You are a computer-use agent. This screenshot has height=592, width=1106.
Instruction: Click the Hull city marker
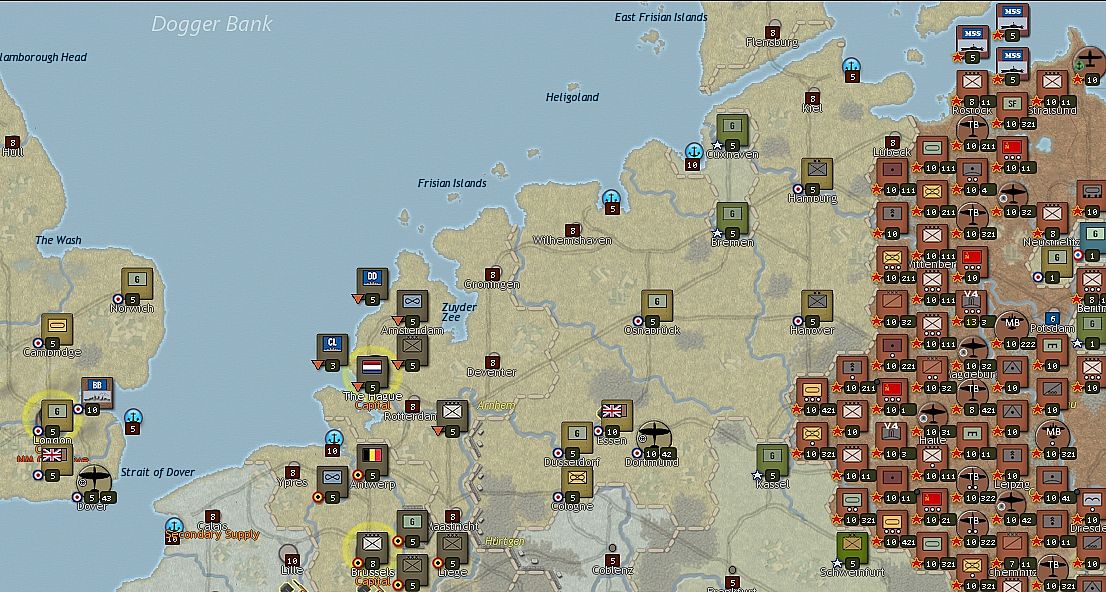click(12, 141)
